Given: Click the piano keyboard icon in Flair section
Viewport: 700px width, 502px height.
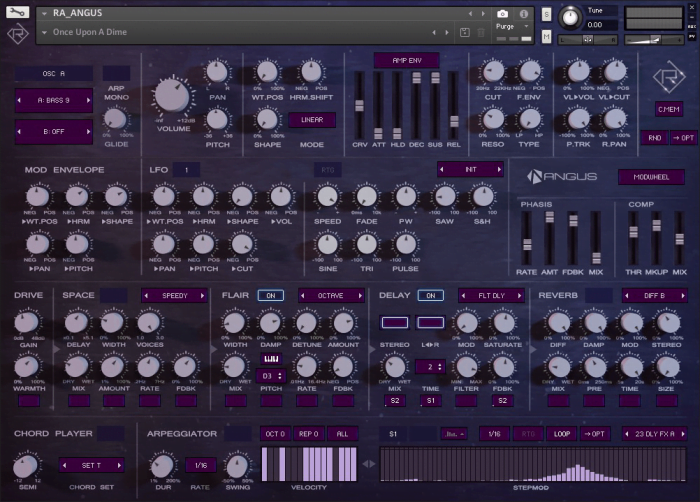Looking at the screenshot, I should 271,359.
